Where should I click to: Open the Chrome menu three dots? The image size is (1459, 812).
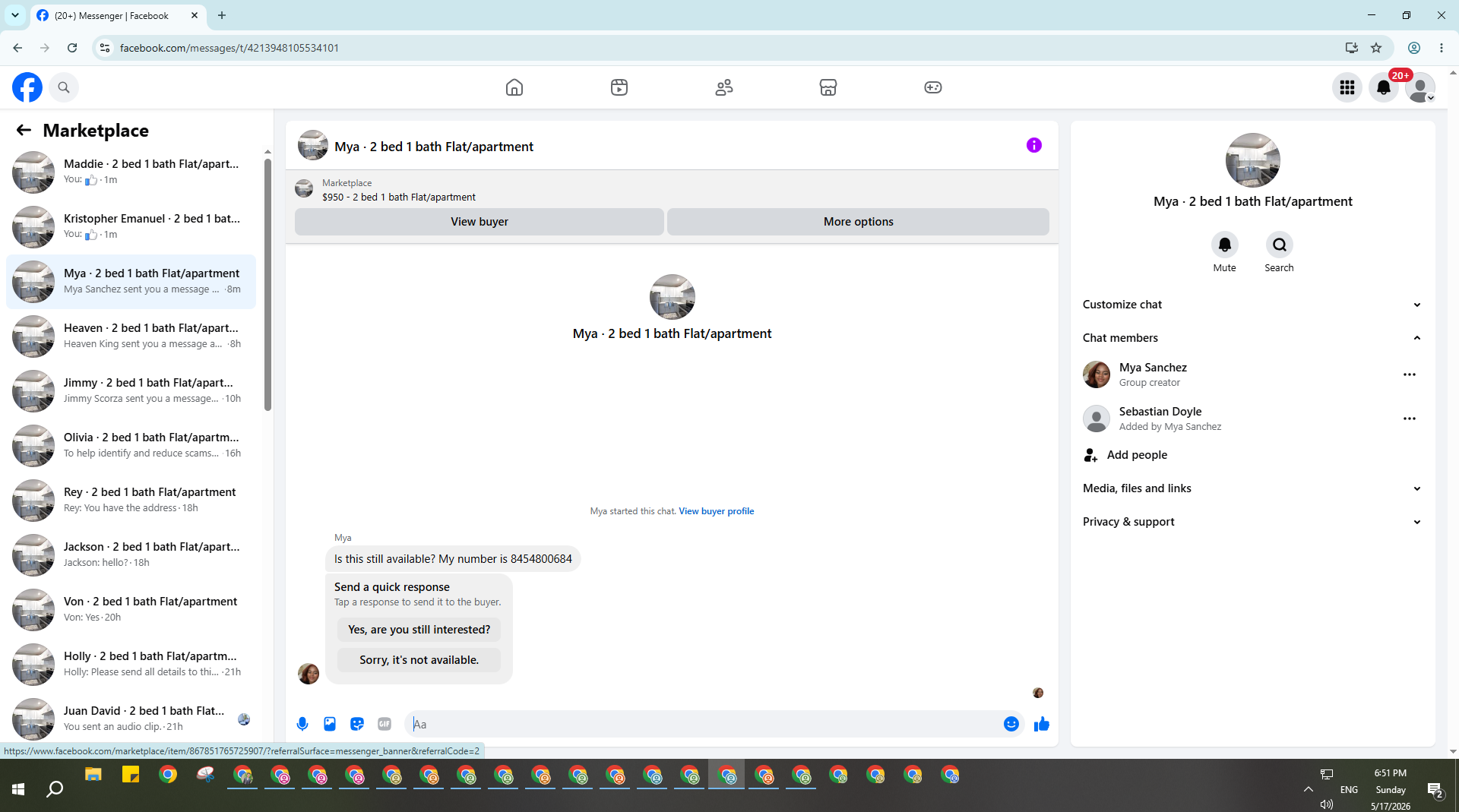click(1442, 48)
